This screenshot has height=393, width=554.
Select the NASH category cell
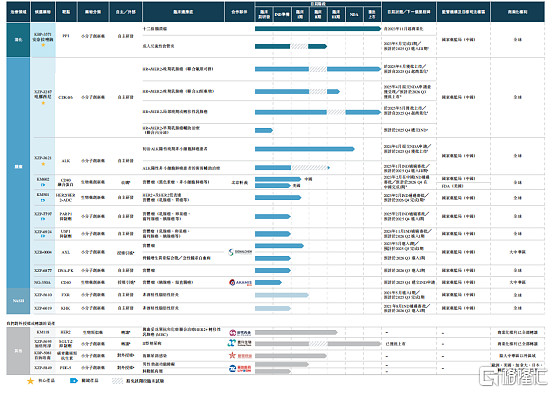coord(18,301)
